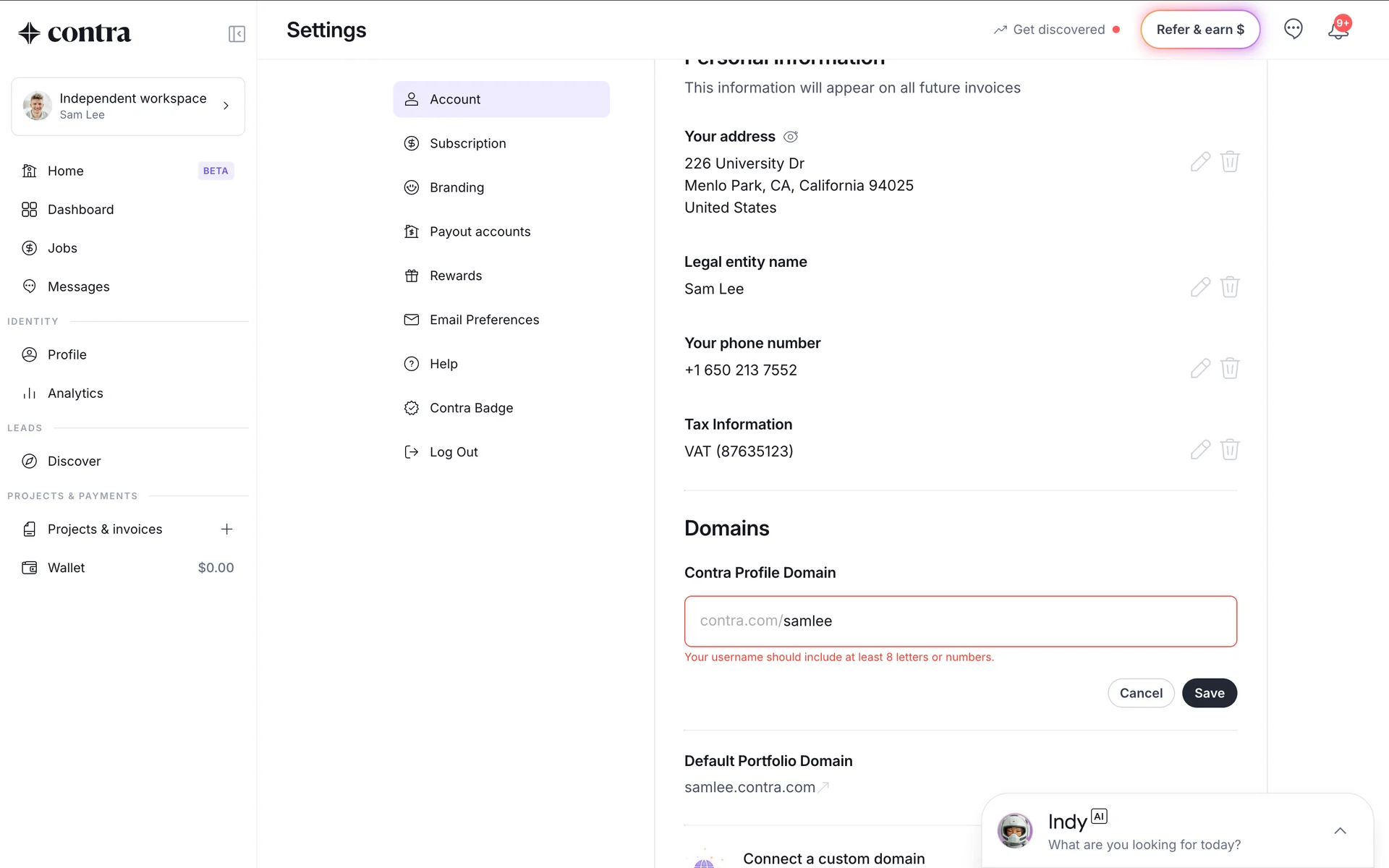This screenshot has height=868, width=1389.
Task: Delete the phone number with trash icon
Action: [x=1230, y=369]
